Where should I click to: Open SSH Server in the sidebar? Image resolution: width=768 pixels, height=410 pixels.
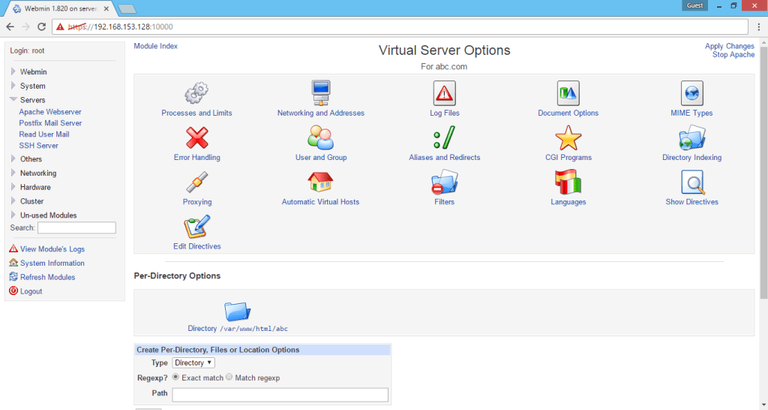(39, 145)
